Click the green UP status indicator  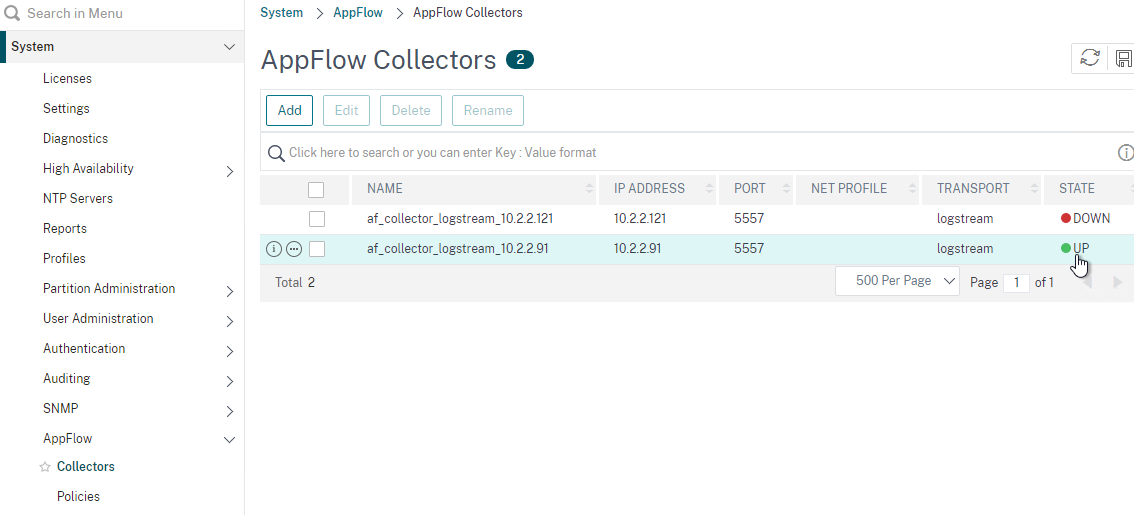pos(1066,248)
